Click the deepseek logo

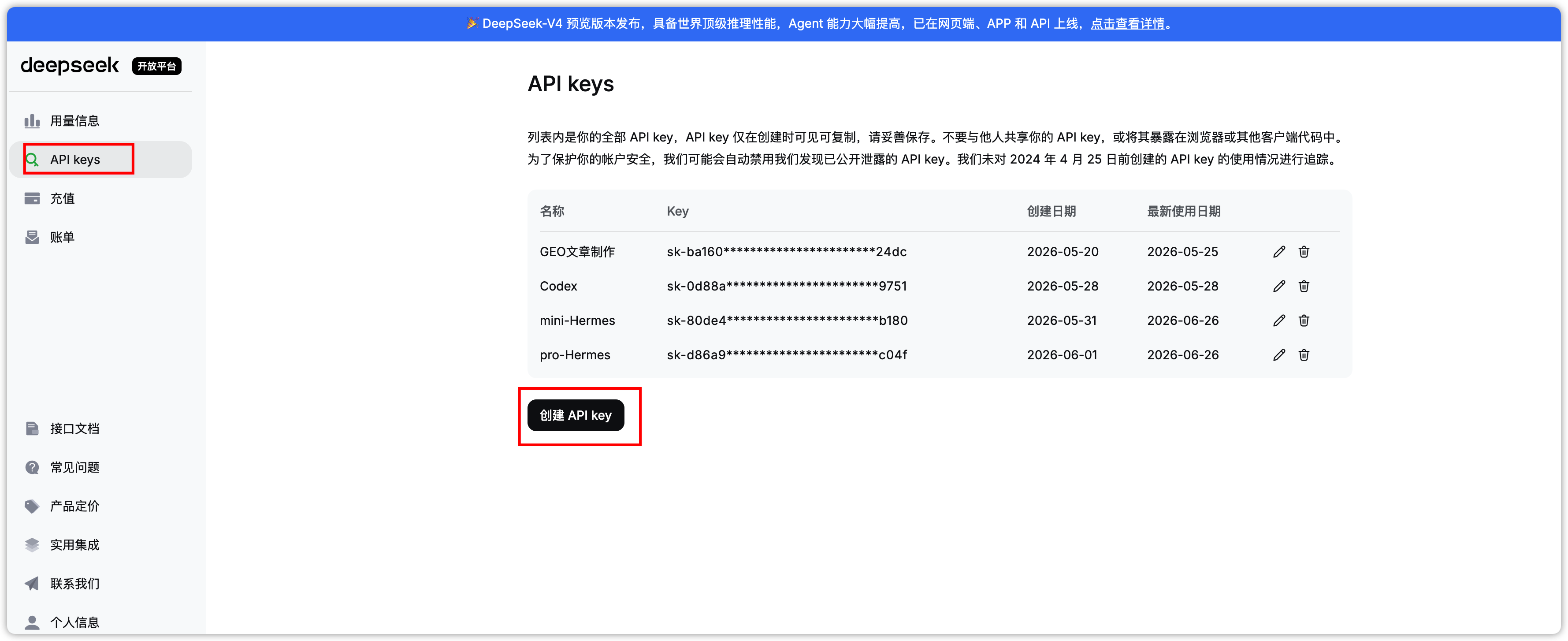point(69,65)
